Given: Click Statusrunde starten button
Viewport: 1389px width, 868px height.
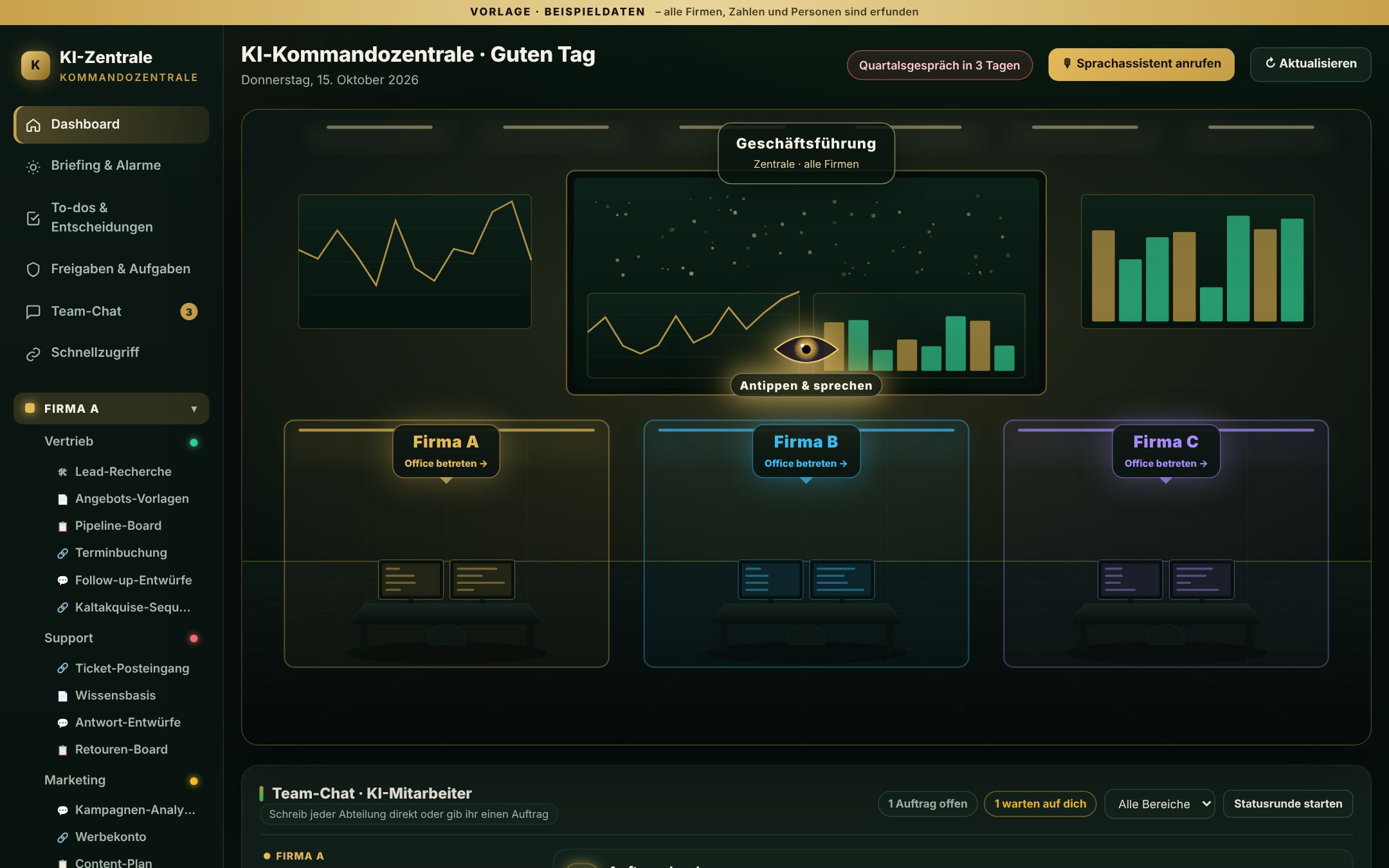Looking at the screenshot, I should pos(1288,804).
